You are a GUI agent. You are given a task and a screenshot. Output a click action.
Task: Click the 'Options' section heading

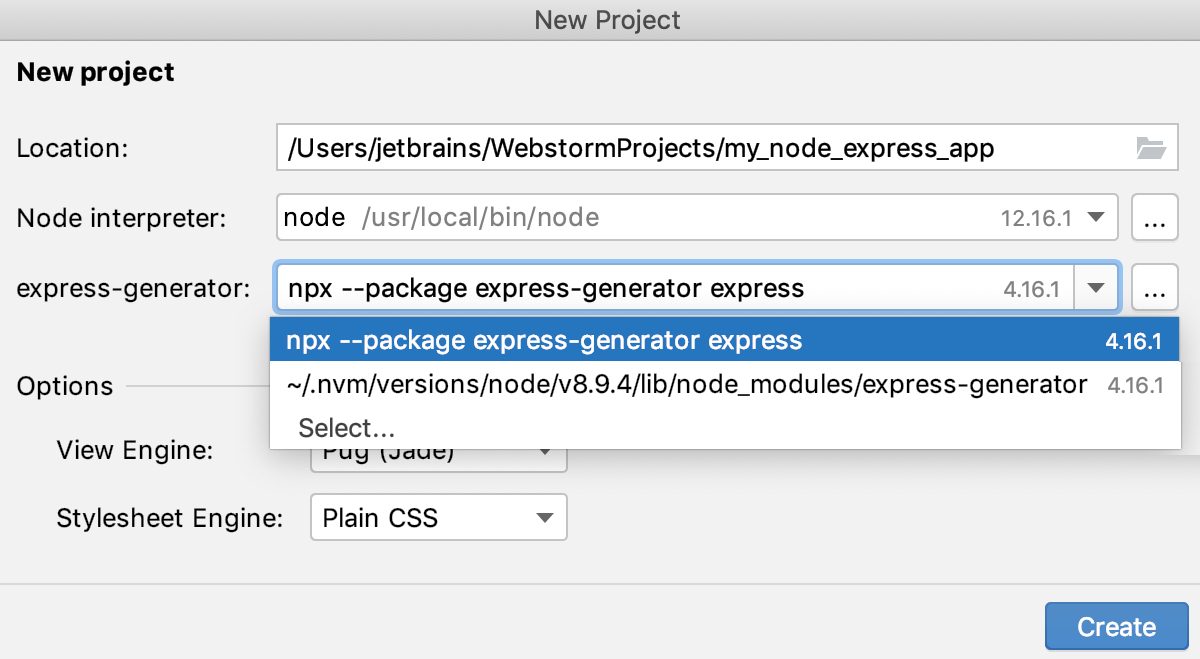[x=65, y=386]
